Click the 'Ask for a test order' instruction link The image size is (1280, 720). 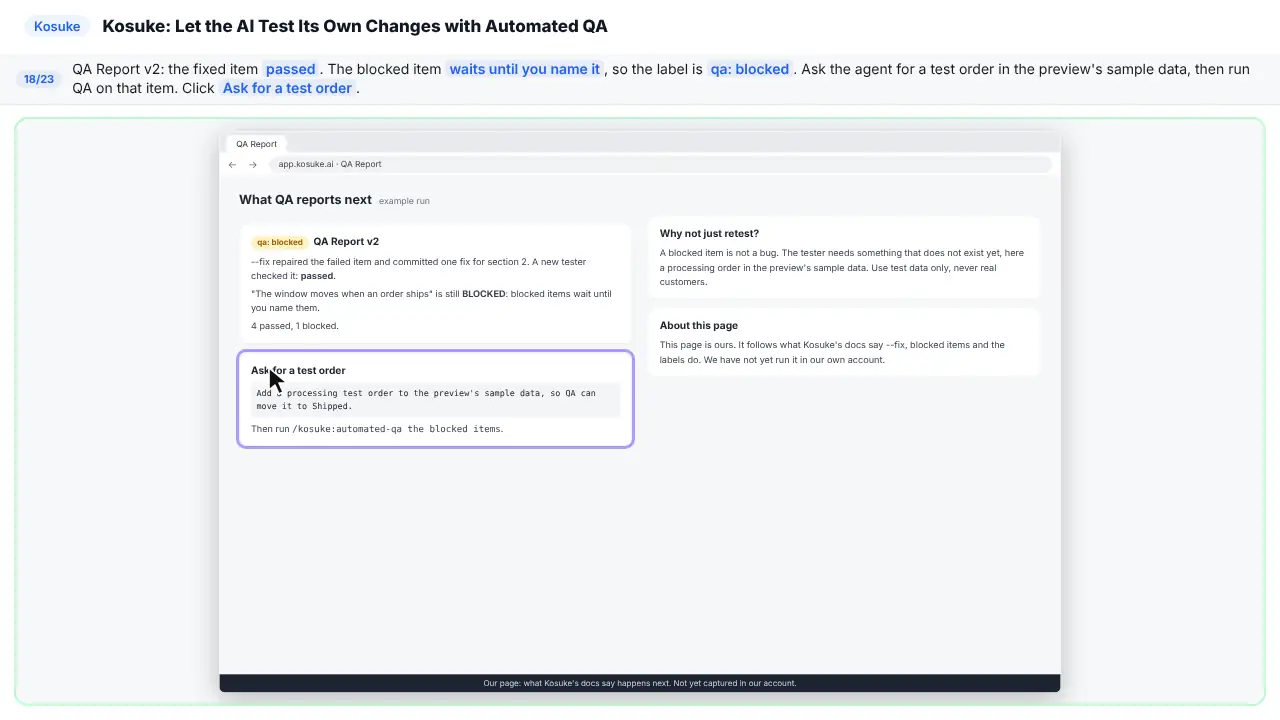point(287,88)
